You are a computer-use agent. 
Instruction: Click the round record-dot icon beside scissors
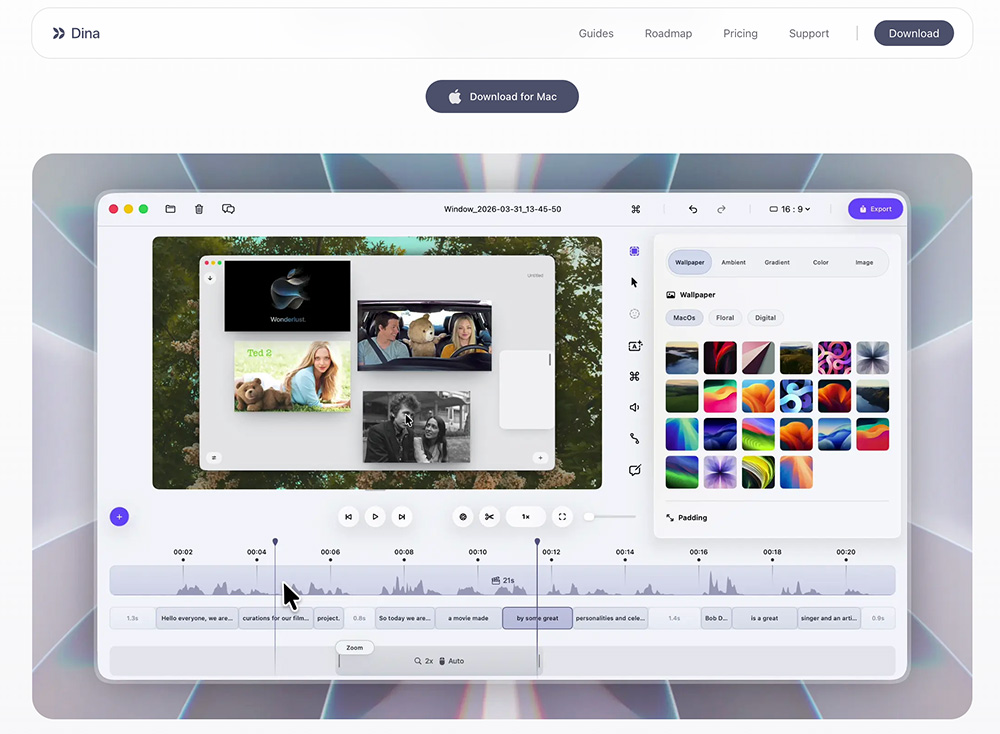point(463,517)
